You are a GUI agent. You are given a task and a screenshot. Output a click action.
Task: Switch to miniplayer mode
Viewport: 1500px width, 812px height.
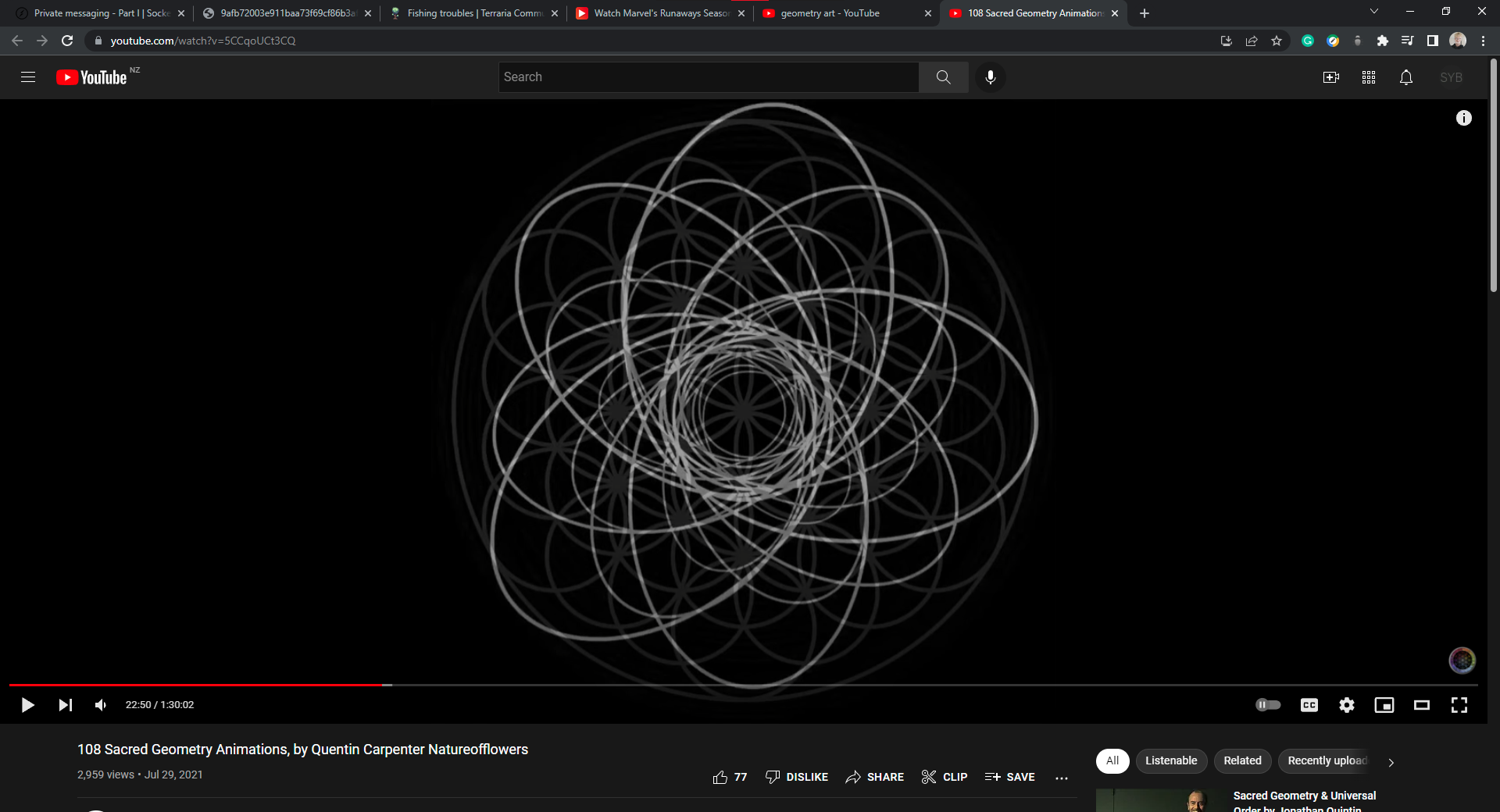click(1384, 705)
